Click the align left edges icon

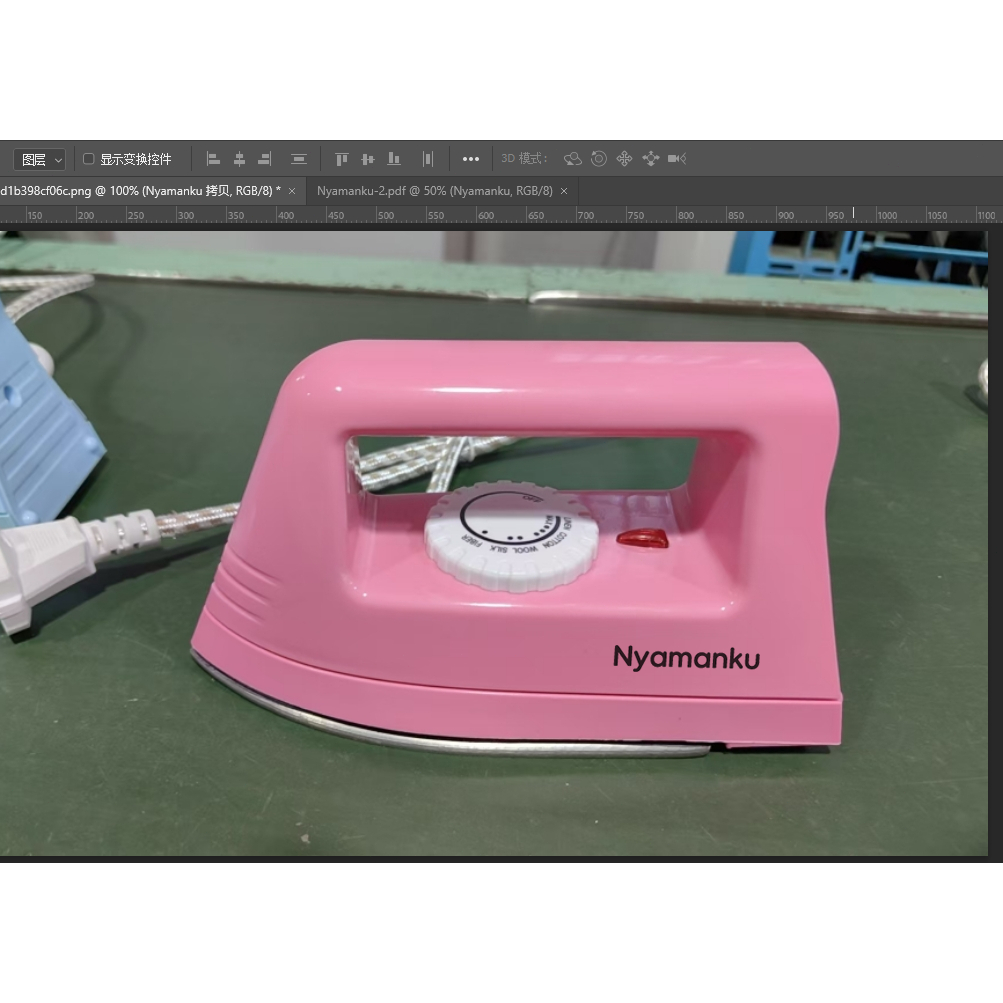point(213,159)
